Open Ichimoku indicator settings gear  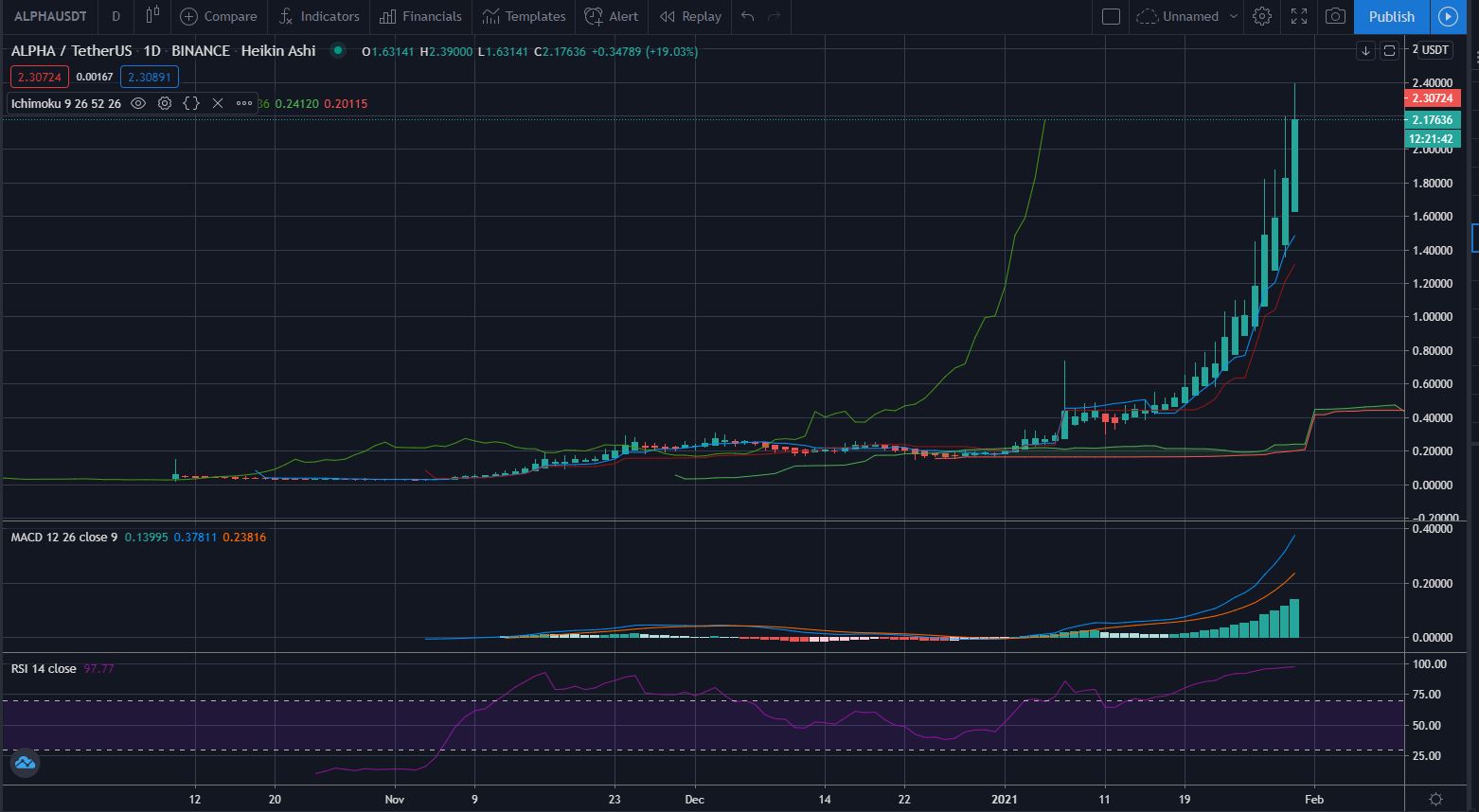165,103
